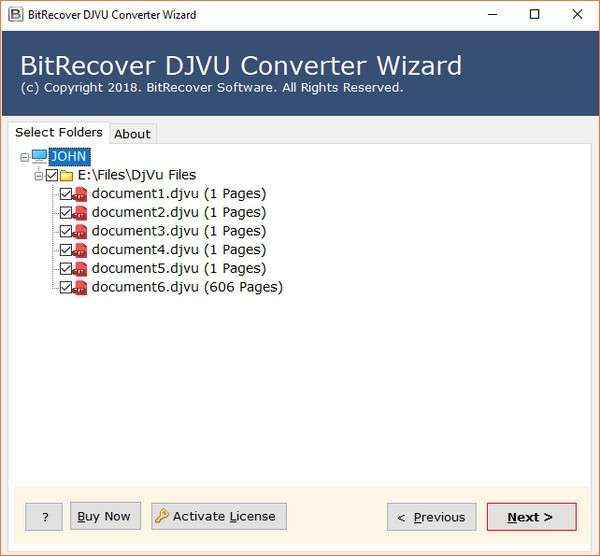This screenshot has width=600, height=556.
Task: Select document3.djvu (1 Pages) entry
Action: [179, 231]
